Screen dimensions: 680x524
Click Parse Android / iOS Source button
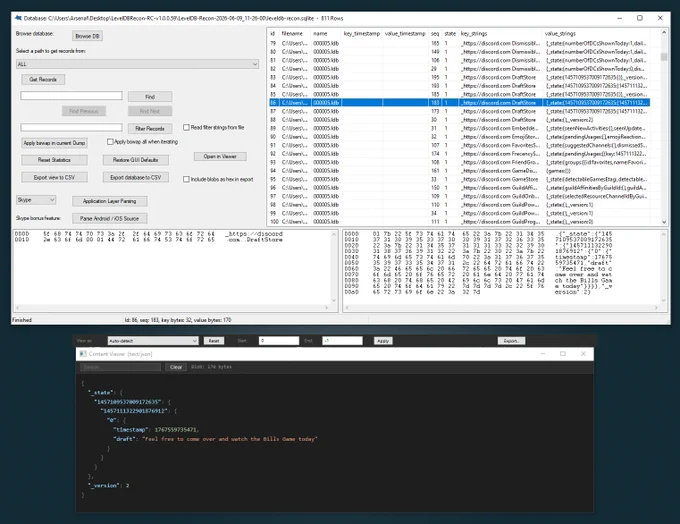point(110,219)
